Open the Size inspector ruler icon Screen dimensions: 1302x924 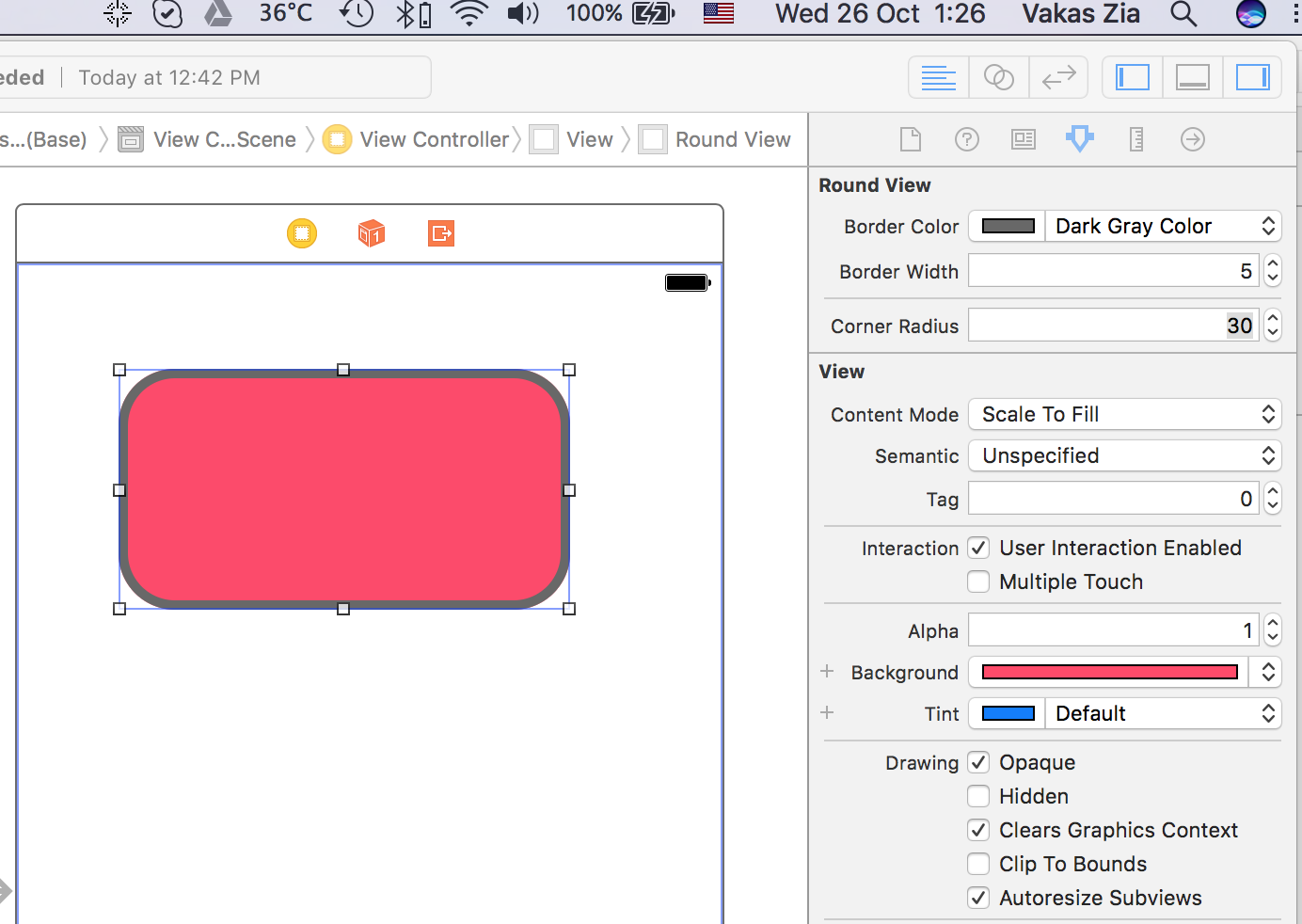(x=1135, y=139)
